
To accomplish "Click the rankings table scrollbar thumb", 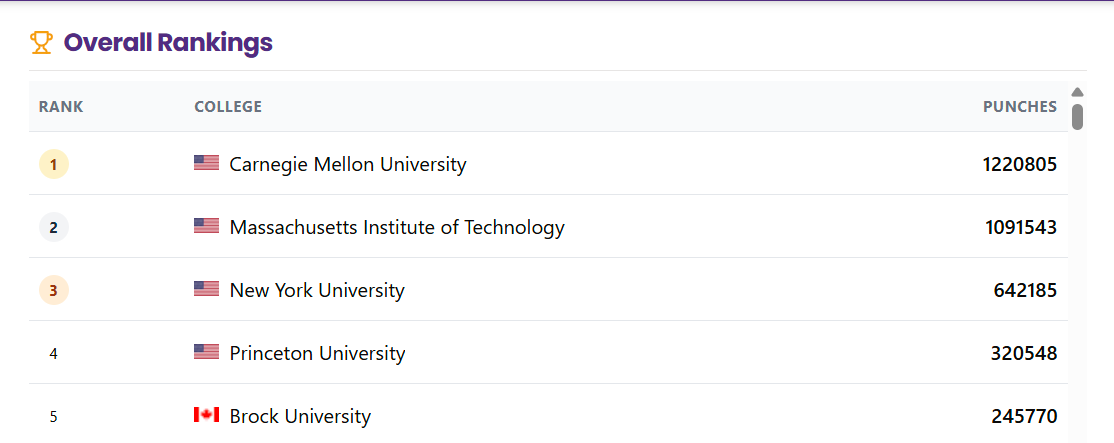I will [1078, 117].
